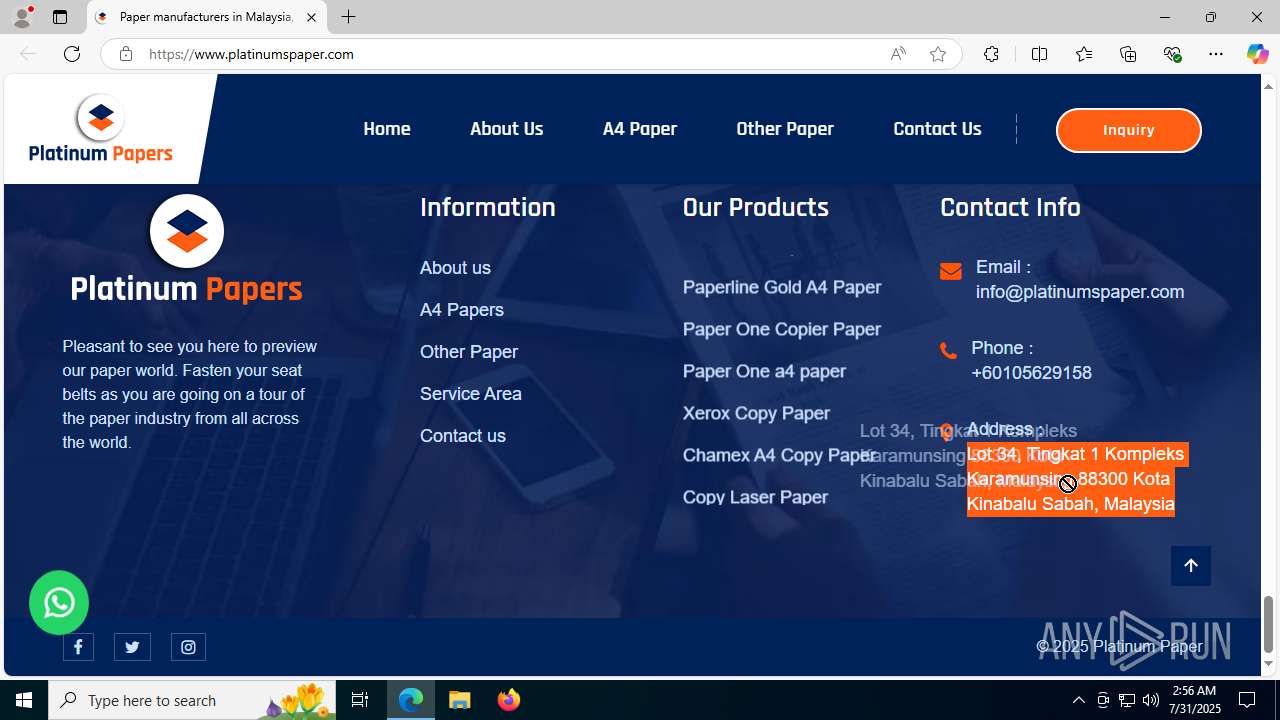Open notification center
This screenshot has width=1280, height=720.
point(1248,700)
